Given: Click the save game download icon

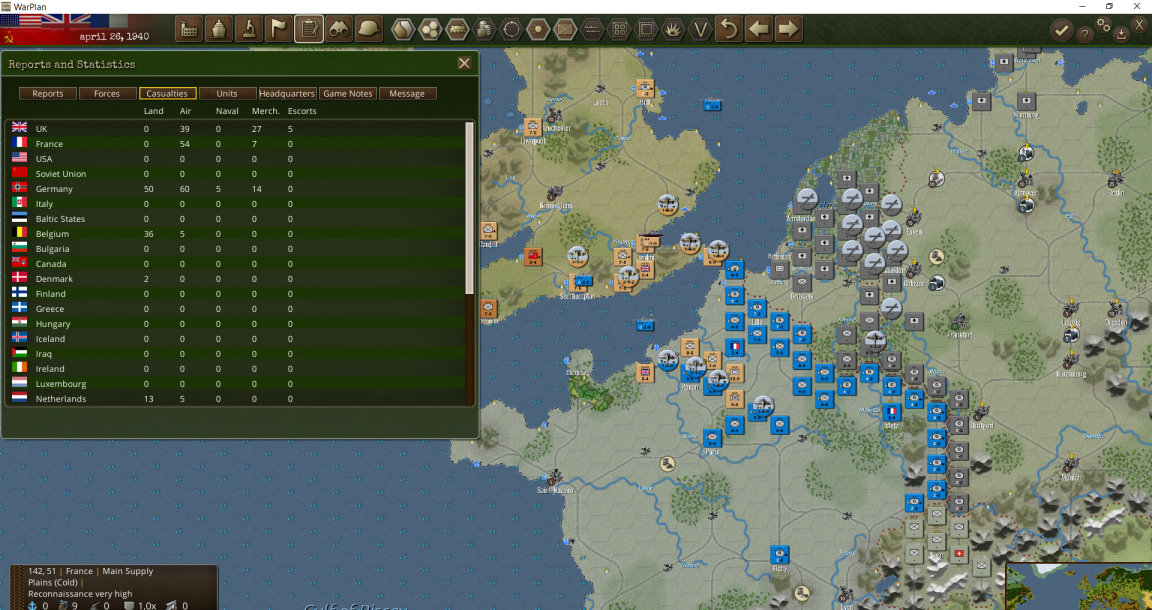Looking at the screenshot, I should pyautogui.click(x=1121, y=33).
